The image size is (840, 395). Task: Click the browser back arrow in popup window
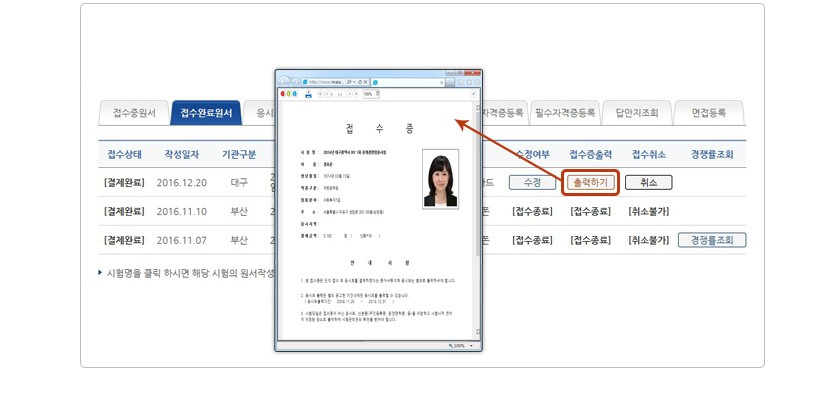284,82
